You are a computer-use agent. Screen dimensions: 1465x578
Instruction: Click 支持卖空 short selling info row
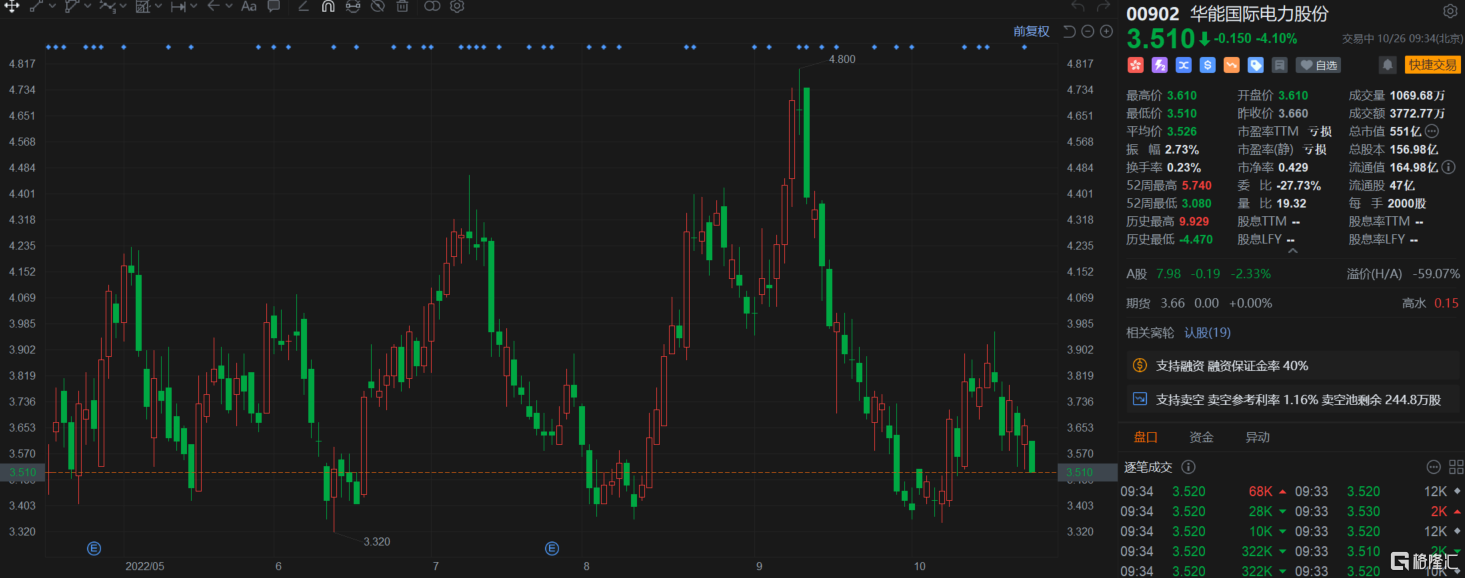pos(1293,399)
